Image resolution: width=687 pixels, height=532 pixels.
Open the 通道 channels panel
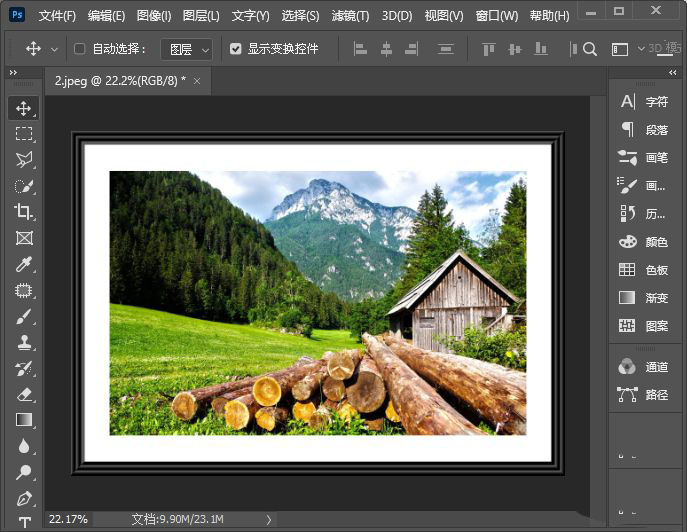coord(644,367)
